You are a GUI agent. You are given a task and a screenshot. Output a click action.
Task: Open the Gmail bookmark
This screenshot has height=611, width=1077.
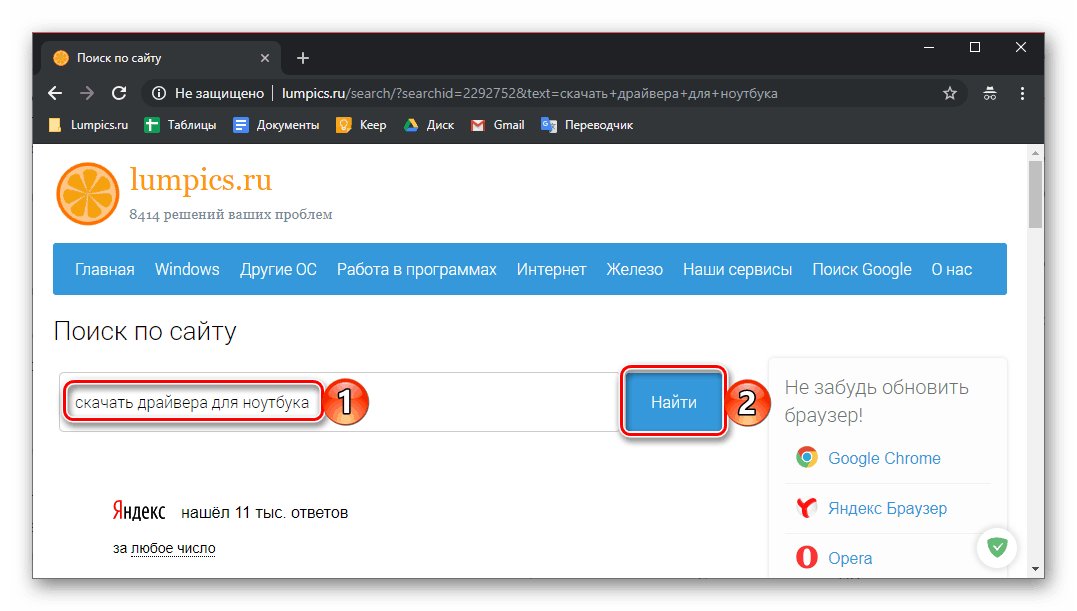(x=498, y=125)
